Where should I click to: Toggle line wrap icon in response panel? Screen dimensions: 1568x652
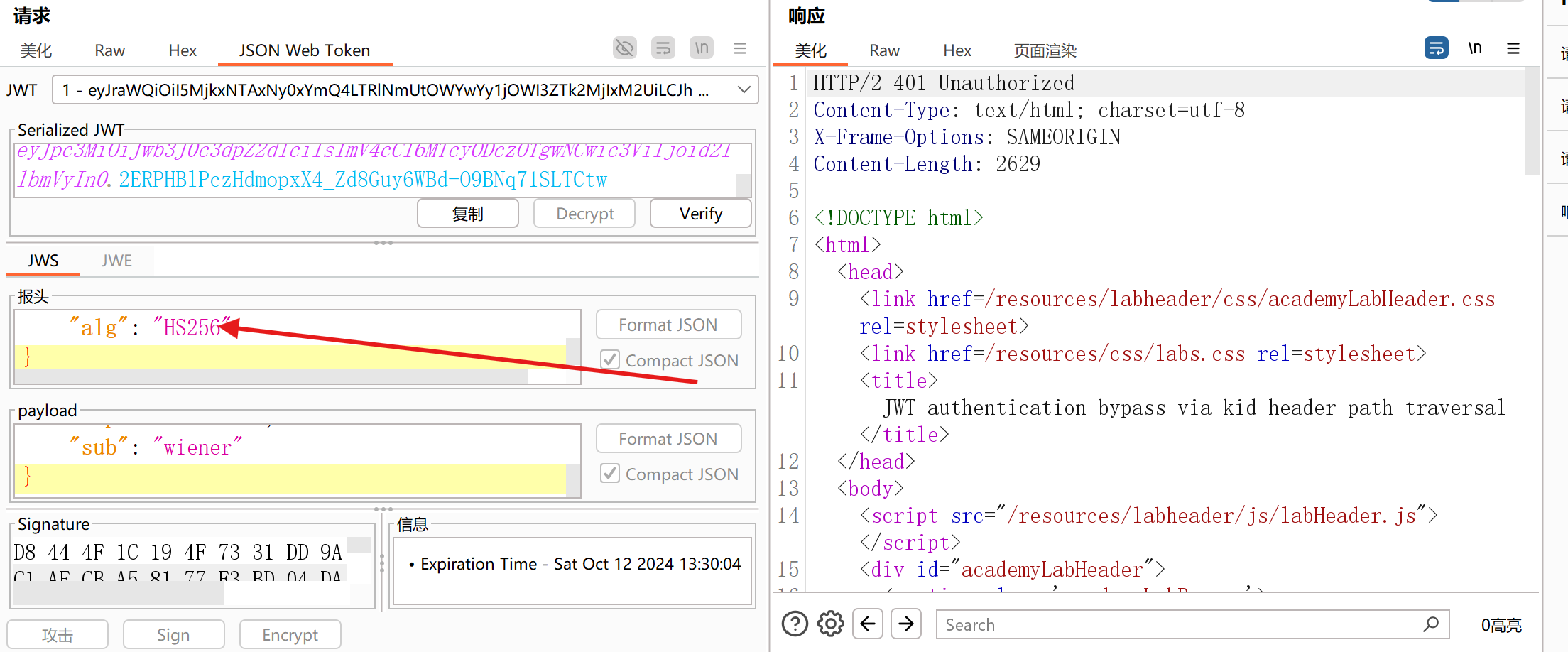pyautogui.click(x=1437, y=48)
